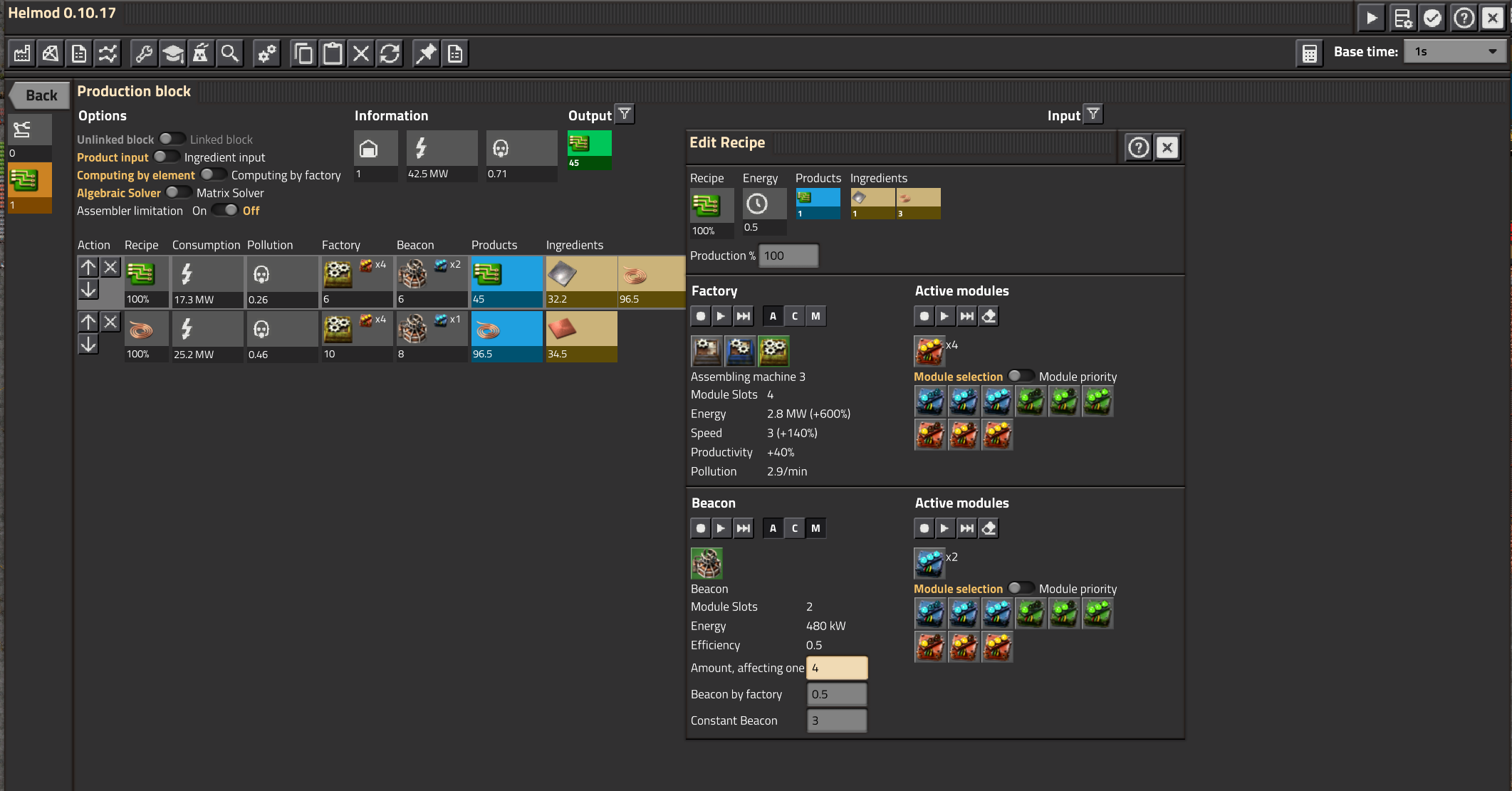Click the line chart toolbar icon
The width and height of the screenshot is (1512, 791).
pyautogui.click(x=108, y=53)
